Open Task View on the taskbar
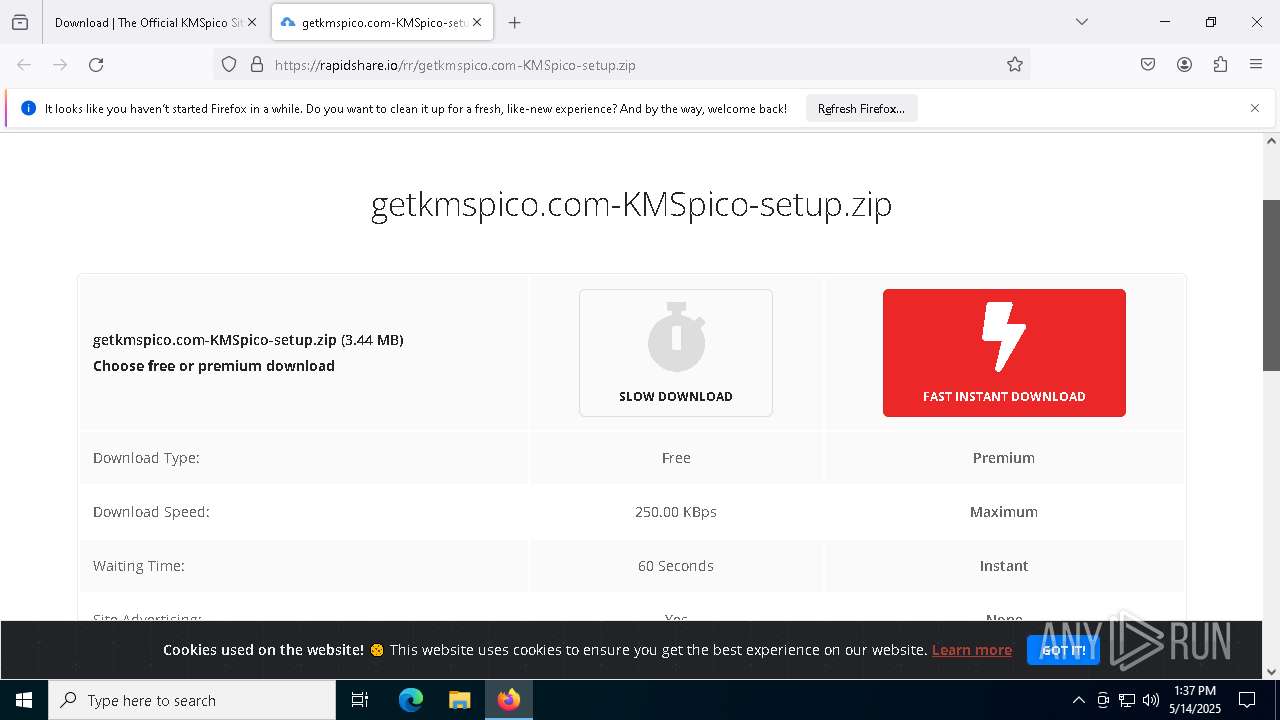This screenshot has width=1280, height=720. click(360, 700)
